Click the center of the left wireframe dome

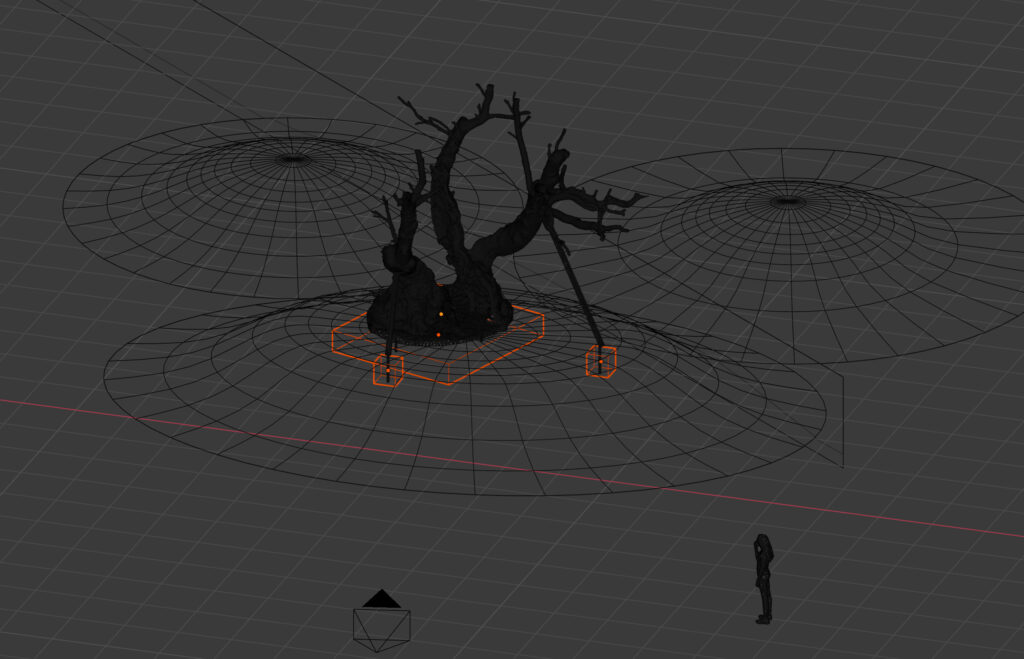pos(293,159)
